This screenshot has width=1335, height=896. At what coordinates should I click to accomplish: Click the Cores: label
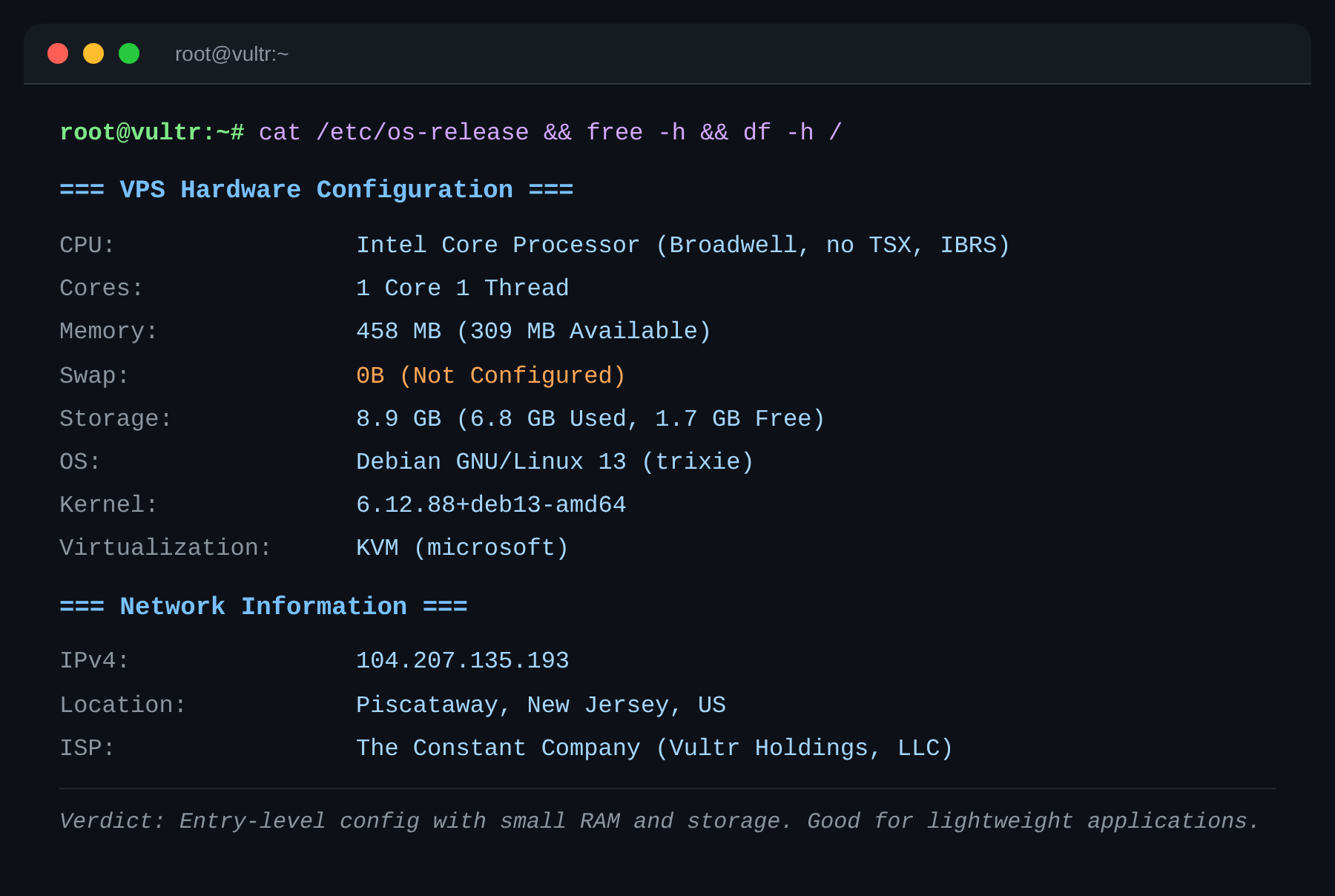(x=101, y=288)
